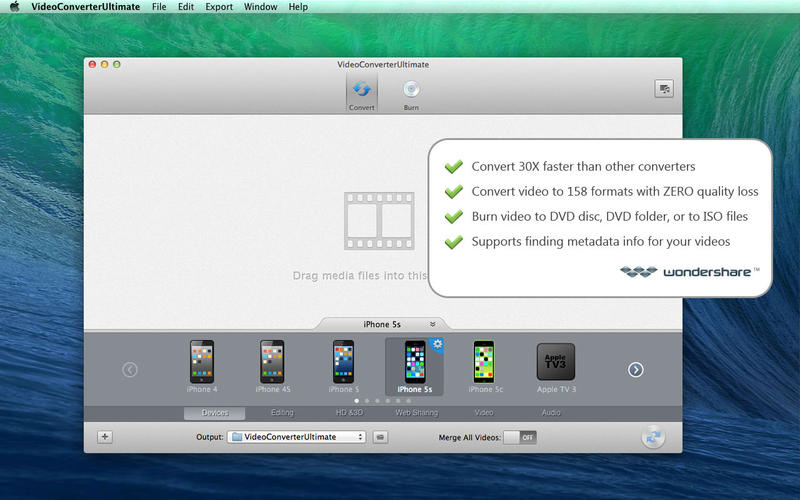The height and width of the screenshot is (500, 800).
Task: Switch to the Audio tab
Action: coord(551,413)
